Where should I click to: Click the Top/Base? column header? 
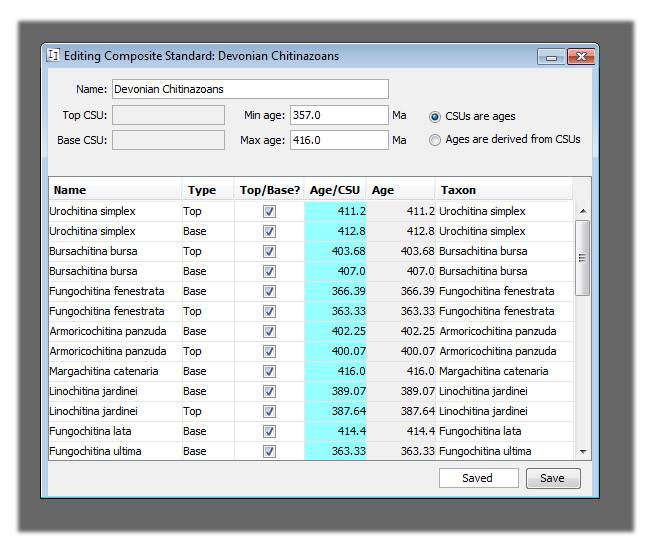point(269,190)
